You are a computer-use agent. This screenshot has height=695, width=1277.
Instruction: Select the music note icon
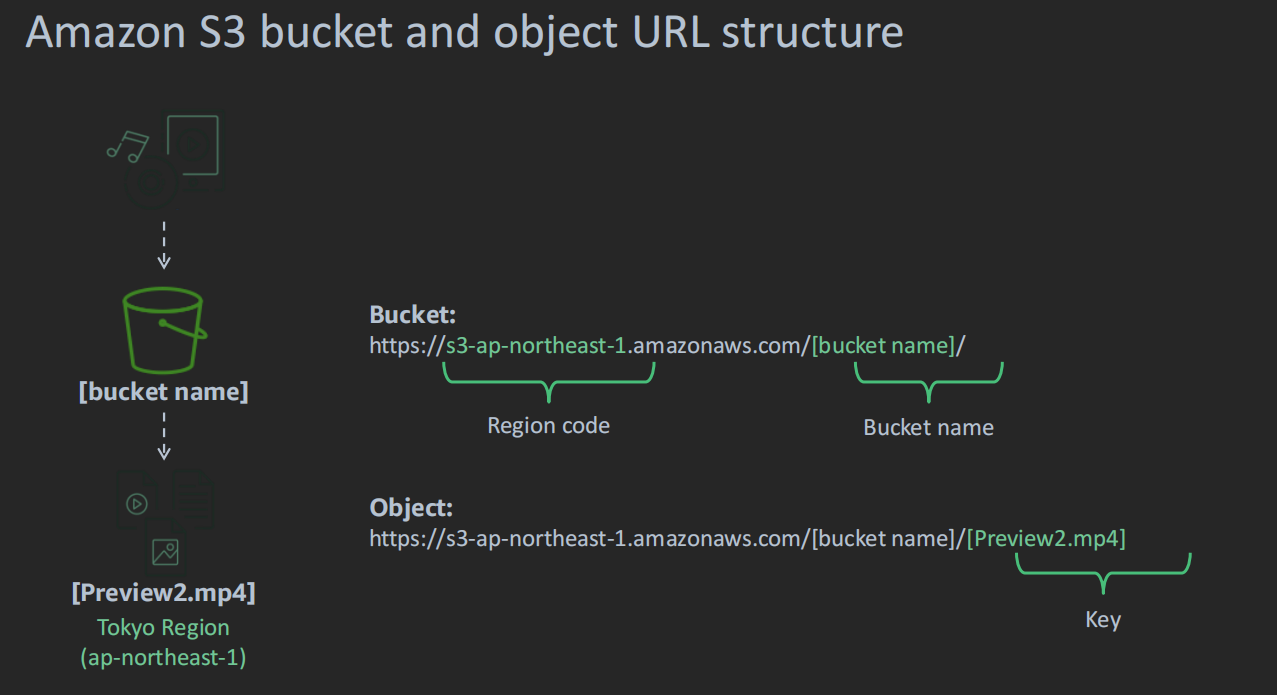pos(128,146)
